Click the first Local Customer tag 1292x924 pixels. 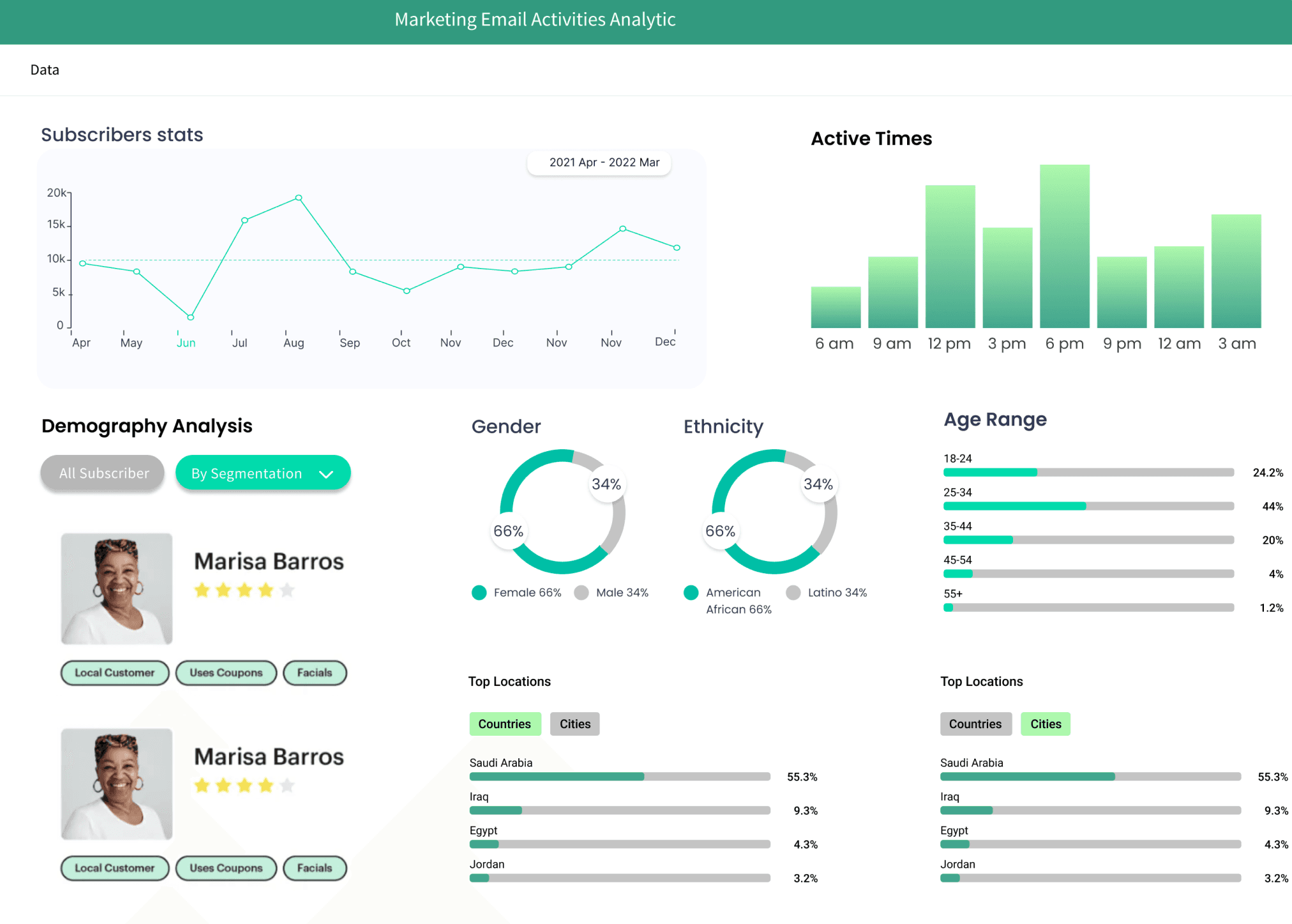(115, 673)
